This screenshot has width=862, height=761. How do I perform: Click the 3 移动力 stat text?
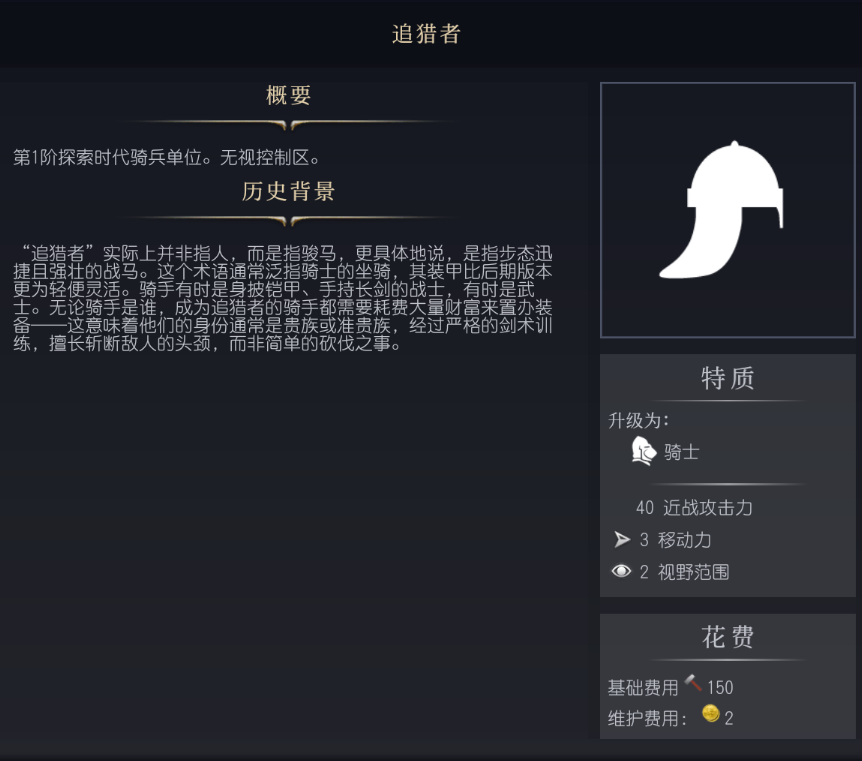675,540
